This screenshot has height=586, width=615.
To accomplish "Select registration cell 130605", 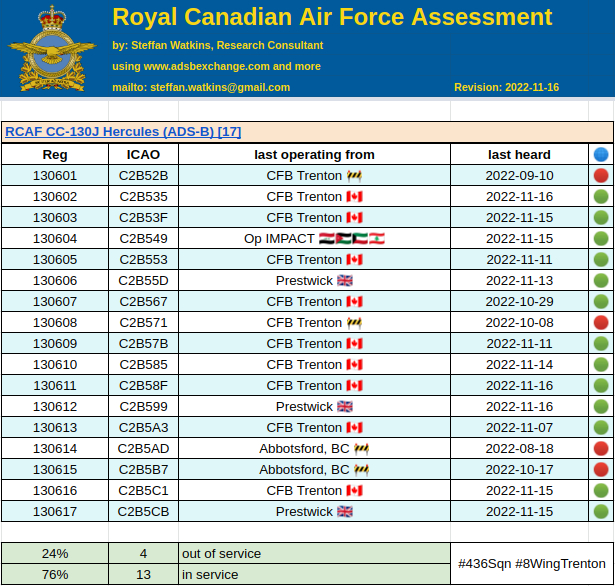I will (55, 260).
